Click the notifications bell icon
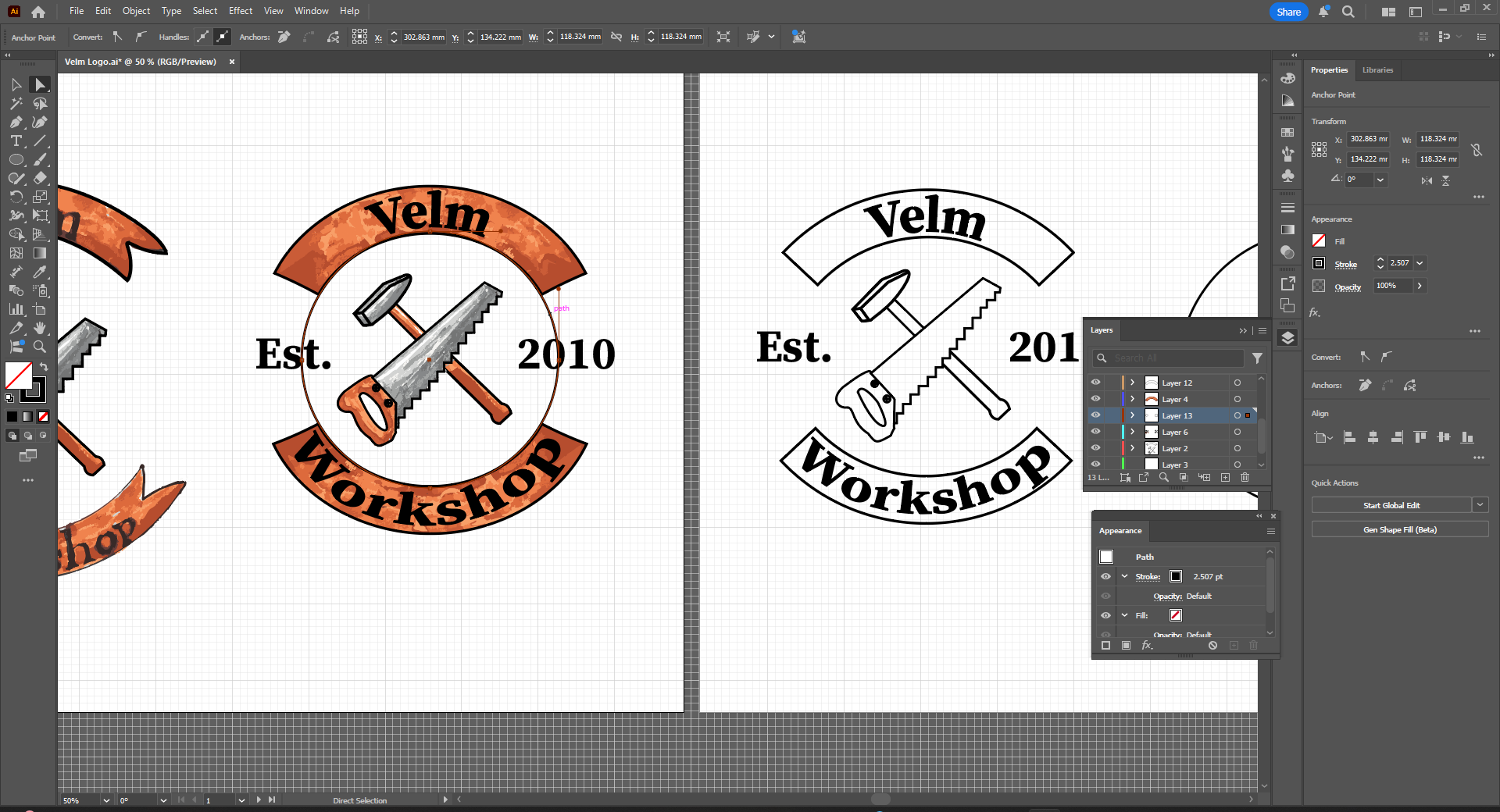The height and width of the screenshot is (812, 1500). [x=1323, y=12]
